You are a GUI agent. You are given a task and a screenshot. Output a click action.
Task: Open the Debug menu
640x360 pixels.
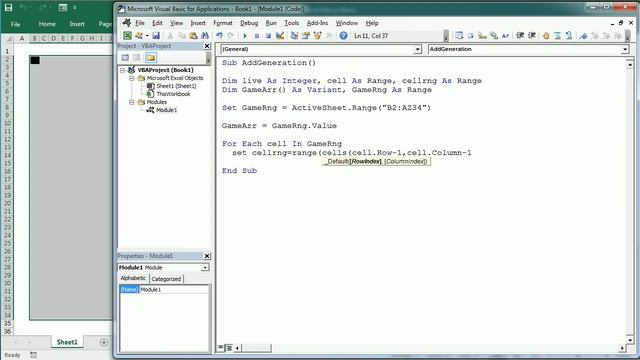click(249, 23)
